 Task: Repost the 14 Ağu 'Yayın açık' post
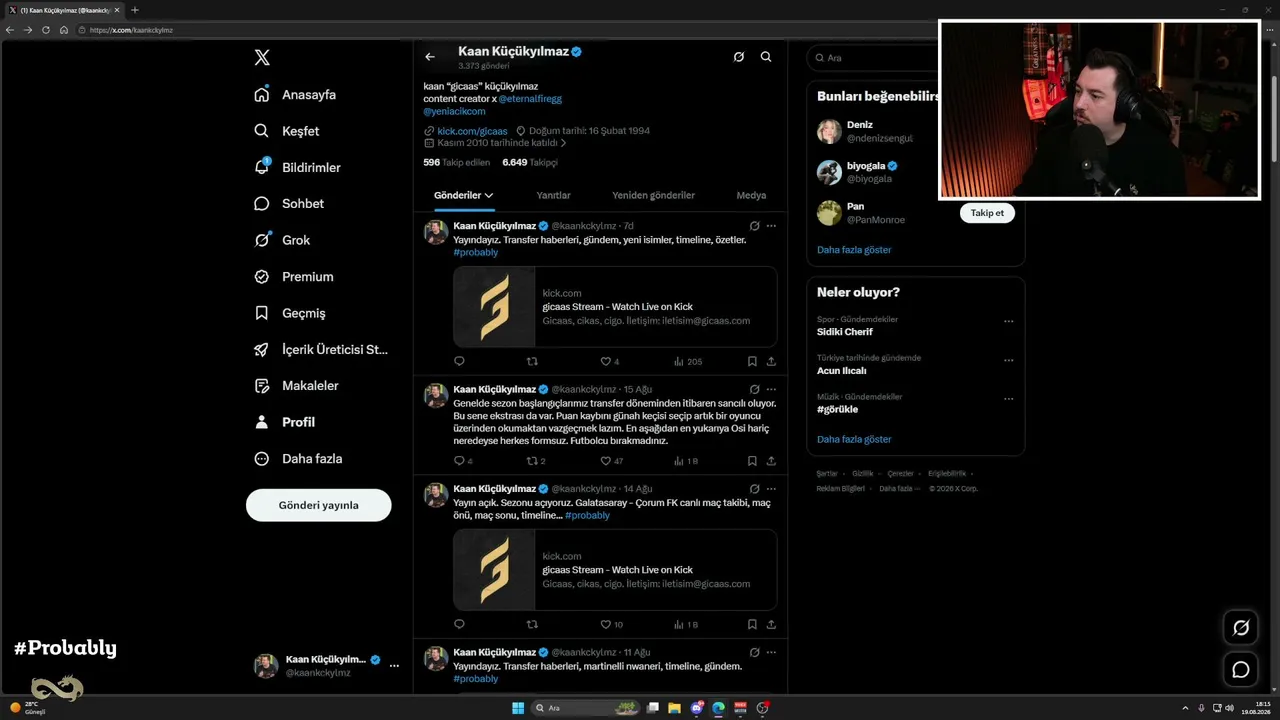pyautogui.click(x=532, y=624)
